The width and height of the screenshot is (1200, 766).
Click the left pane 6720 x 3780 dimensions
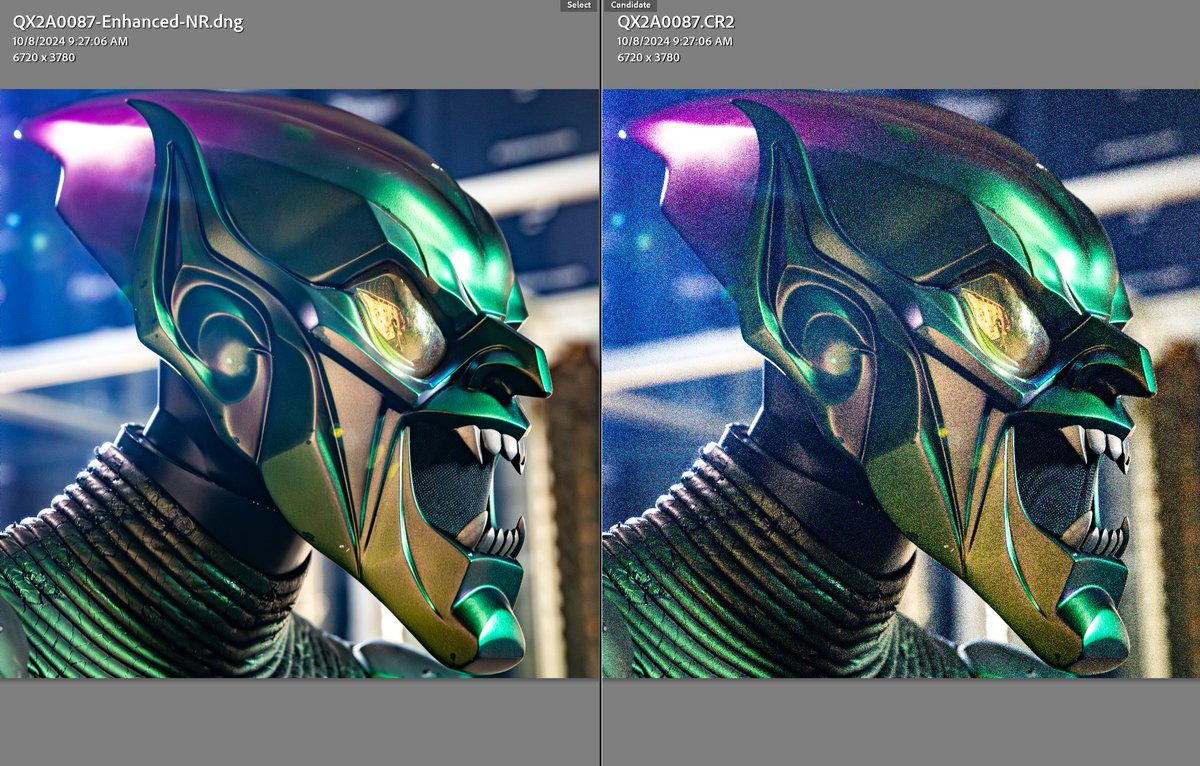tap(44, 57)
